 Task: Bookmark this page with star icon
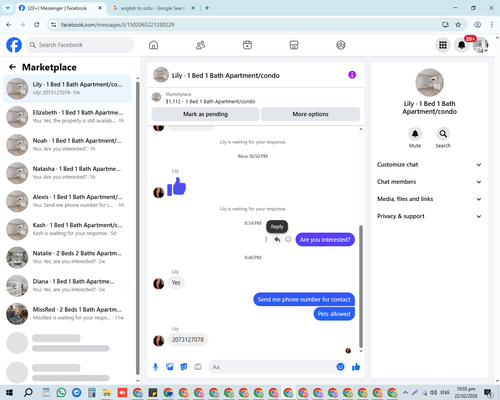pyautogui.click(x=458, y=25)
